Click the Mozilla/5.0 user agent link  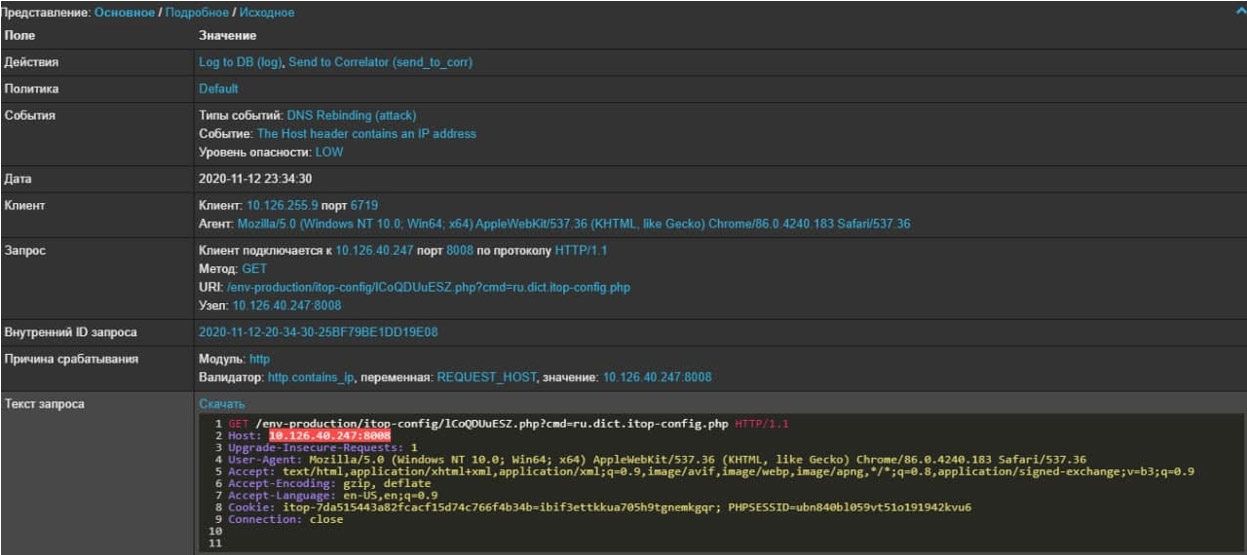click(x=573, y=223)
